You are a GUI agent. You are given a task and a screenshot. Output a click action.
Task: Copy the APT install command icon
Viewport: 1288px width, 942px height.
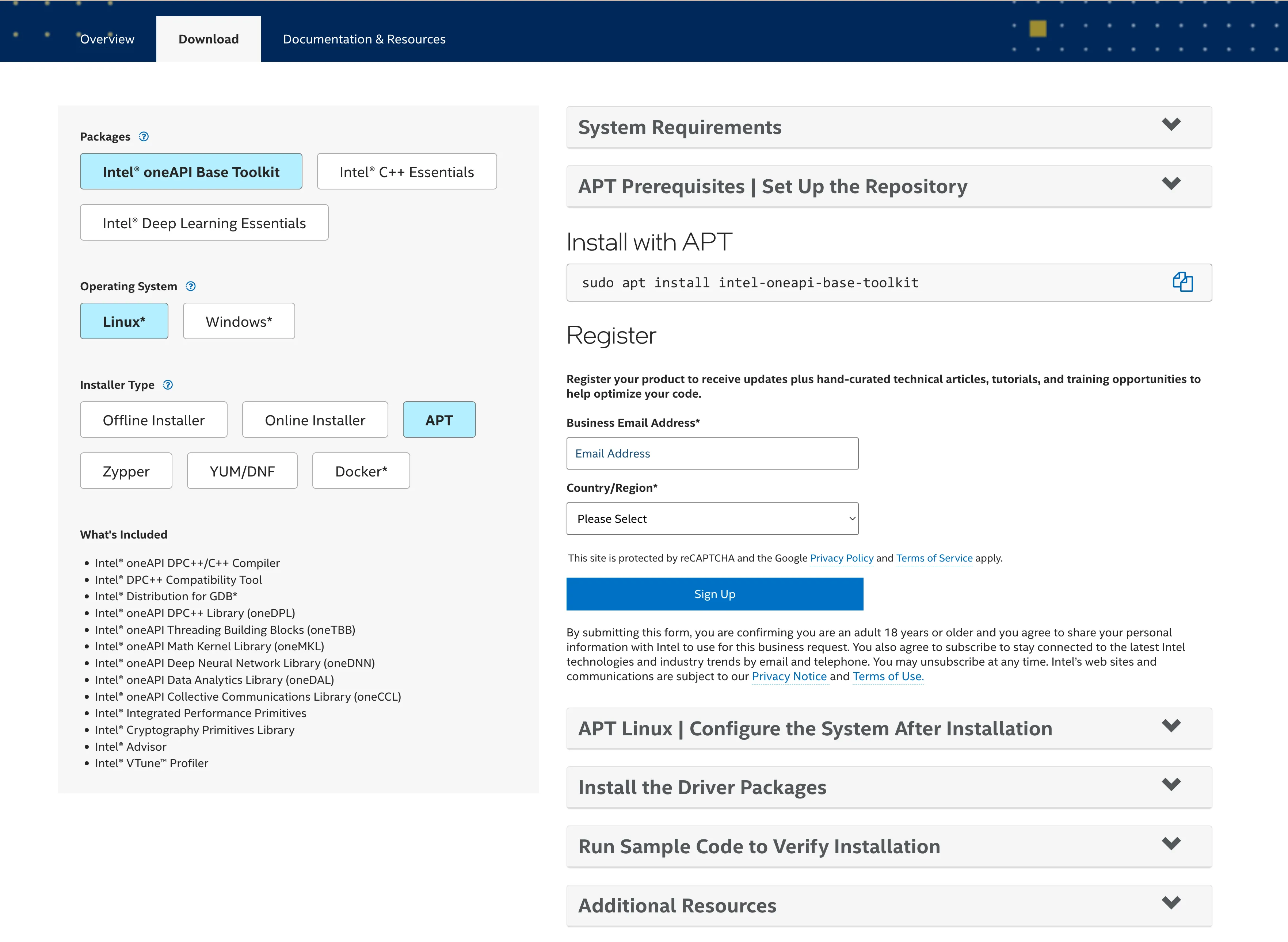(1182, 282)
